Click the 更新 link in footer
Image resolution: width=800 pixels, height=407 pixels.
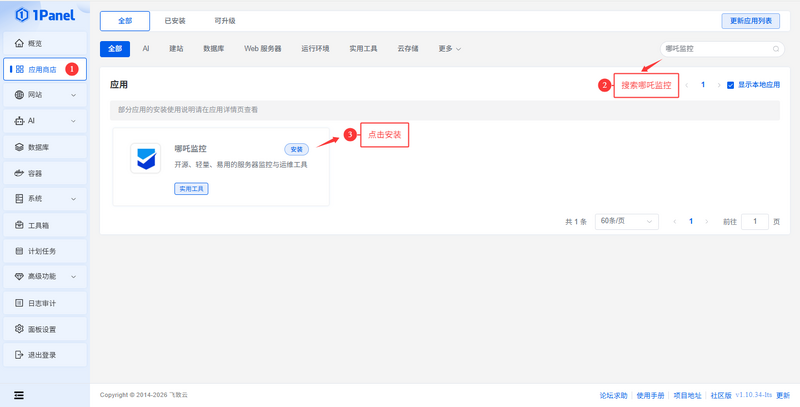click(x=783, y=396)
